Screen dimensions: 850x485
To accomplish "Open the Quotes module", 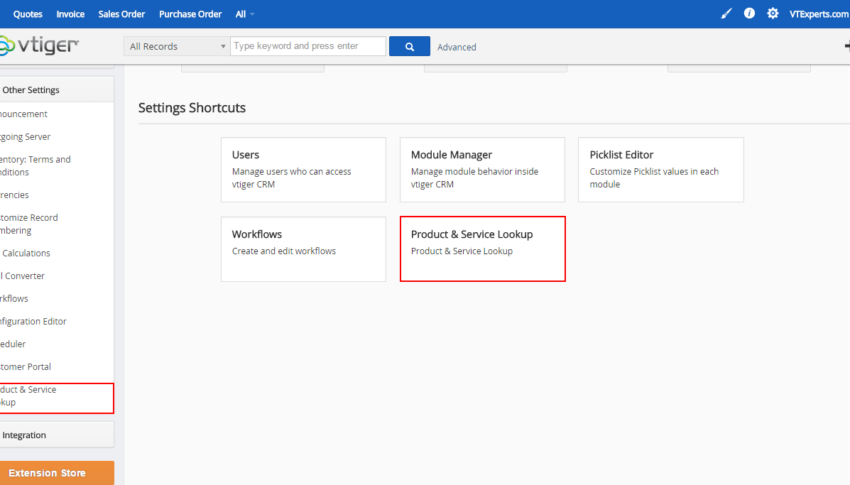I will [28, 14].
